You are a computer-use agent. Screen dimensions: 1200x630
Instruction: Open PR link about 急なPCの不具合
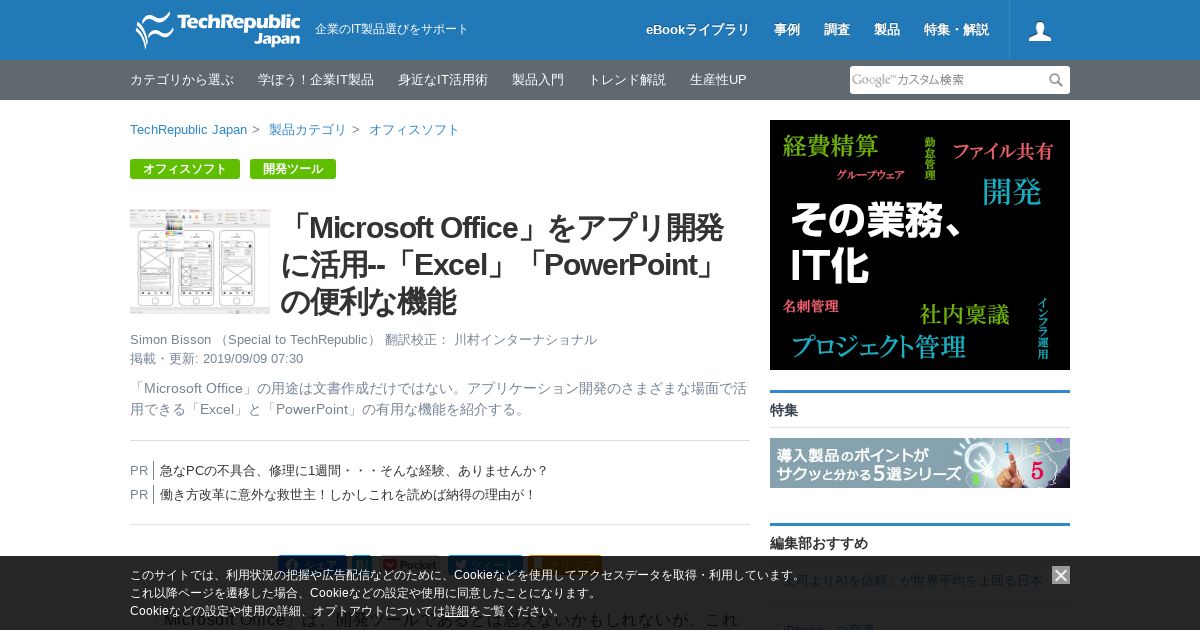354,471
